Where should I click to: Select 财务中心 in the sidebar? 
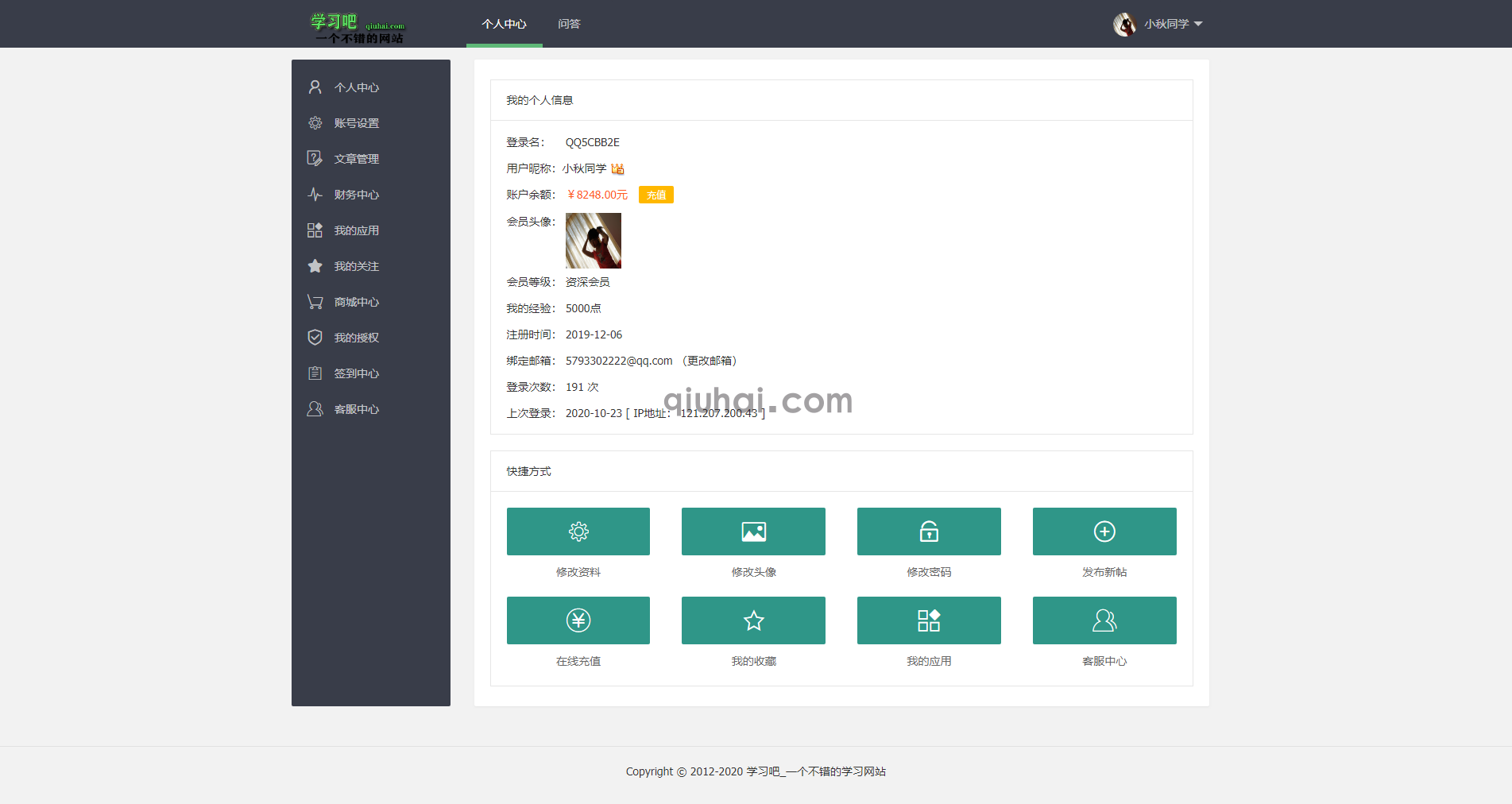pos(356,194)
